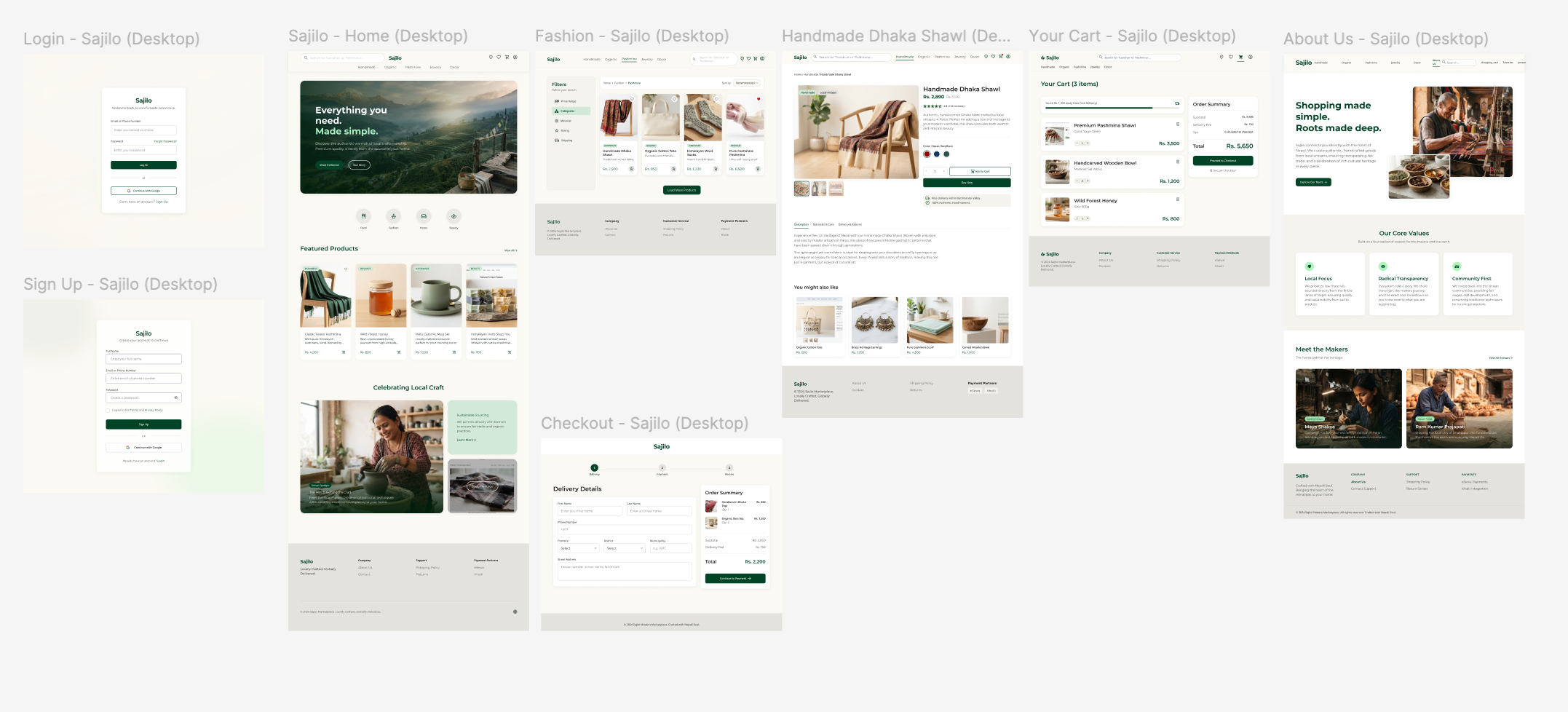1568x712 pixels.
Task: Click Proceed to Checkout button
Action: click(x=1223, y=160)
